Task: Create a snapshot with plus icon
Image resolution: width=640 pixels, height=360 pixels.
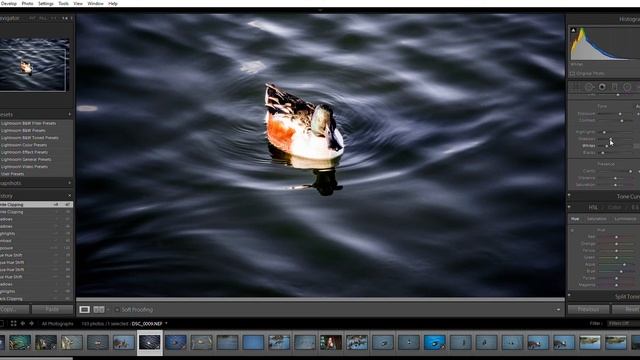Action: tap(69, 183)
